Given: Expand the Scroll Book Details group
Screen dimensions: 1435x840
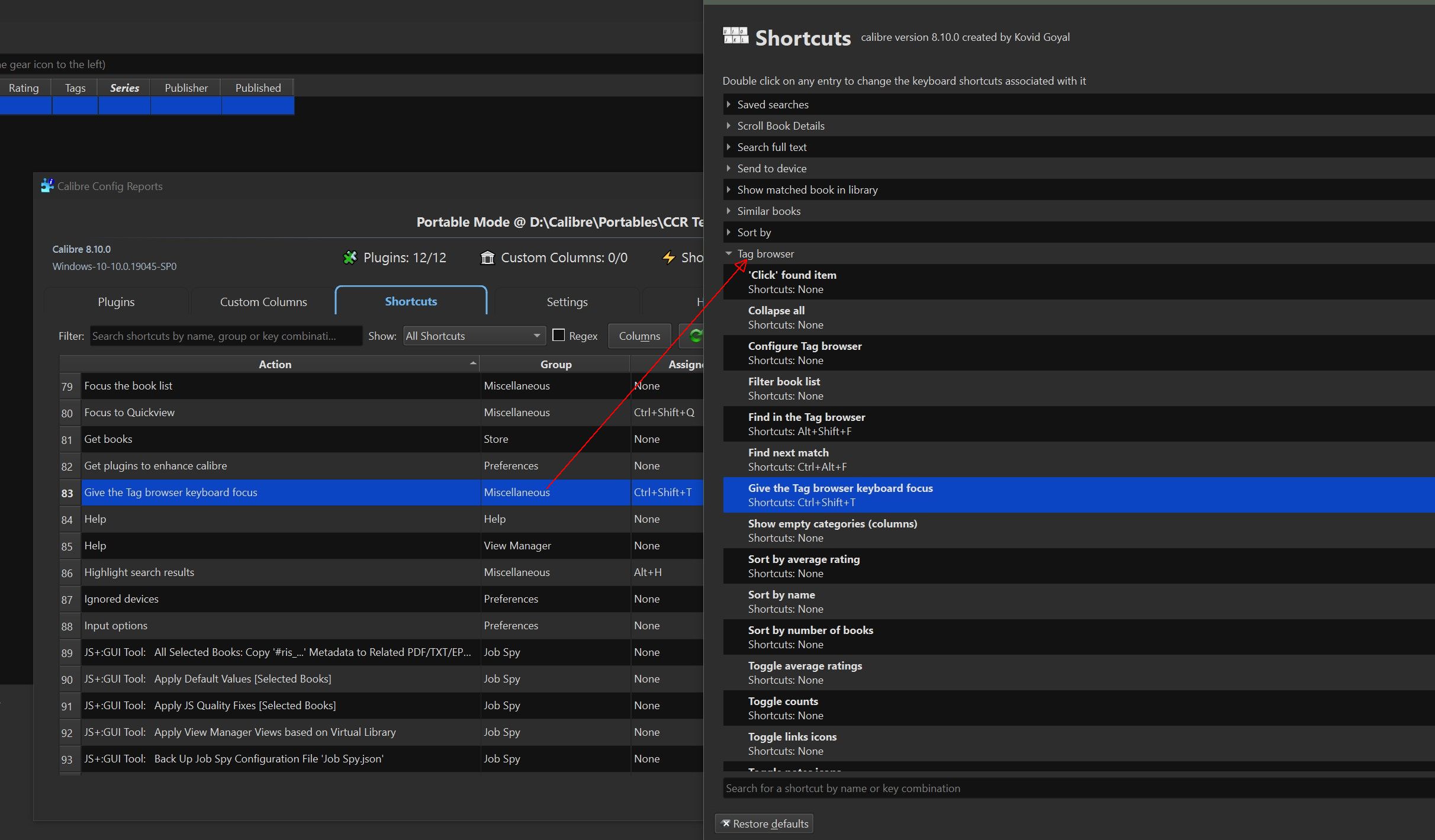Looking at the screenshot, I should click(728, 125).
